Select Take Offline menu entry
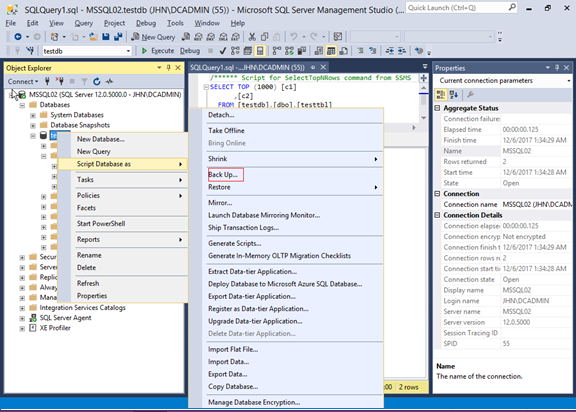 [x=226, y=130]
